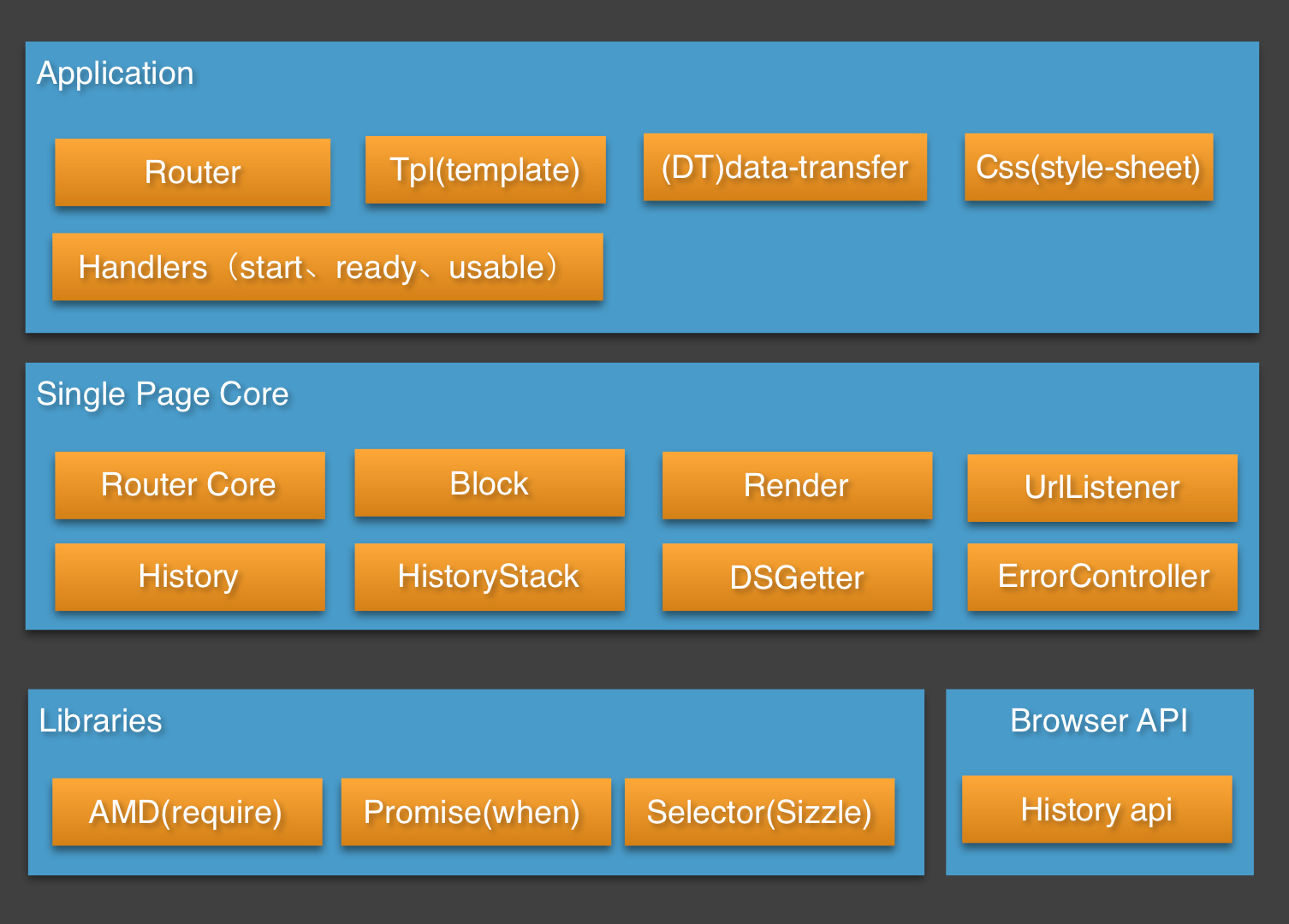Select the Handlers (start, ready, usable) bar
The image size is (1289, 924).
[x=328, y=267]
